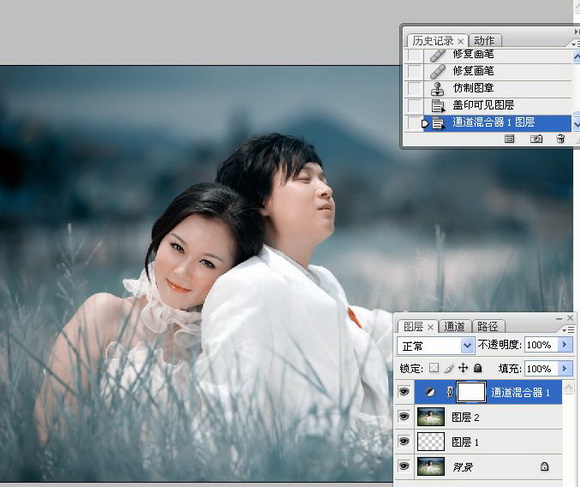Click the new document from state icon in History
This screenshot has width=580, height=487.
[x=509, y=139]
